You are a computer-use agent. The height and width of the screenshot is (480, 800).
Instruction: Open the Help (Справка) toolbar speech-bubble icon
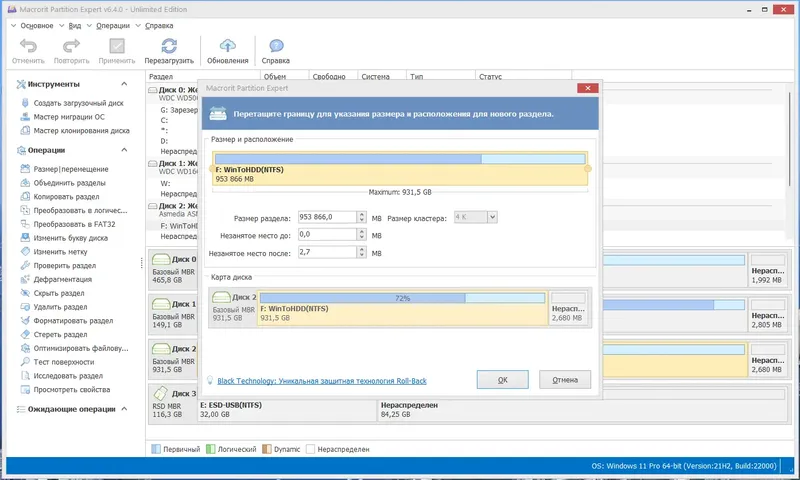[x=276, y=46]
